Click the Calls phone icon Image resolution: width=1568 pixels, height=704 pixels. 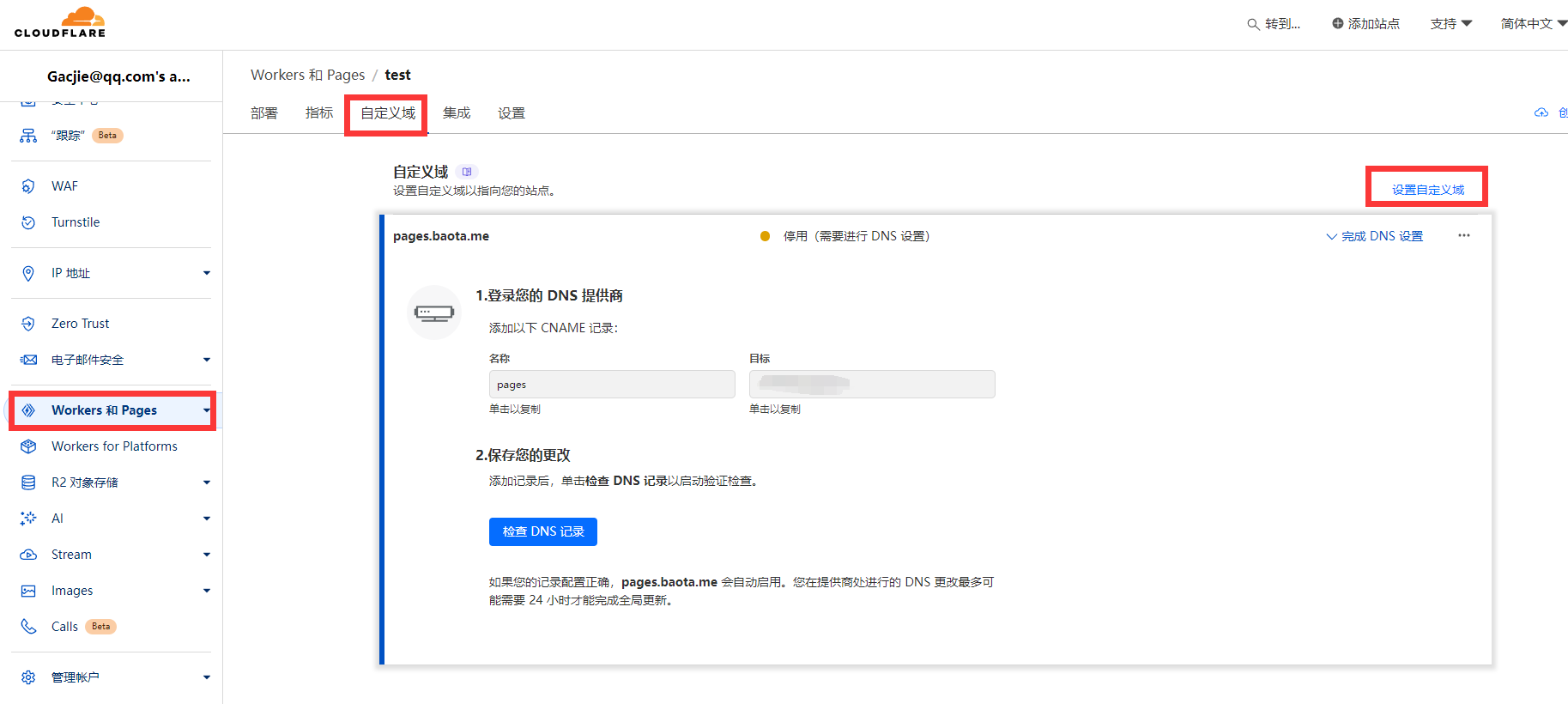pyautogui.click(x=28, y=627)
